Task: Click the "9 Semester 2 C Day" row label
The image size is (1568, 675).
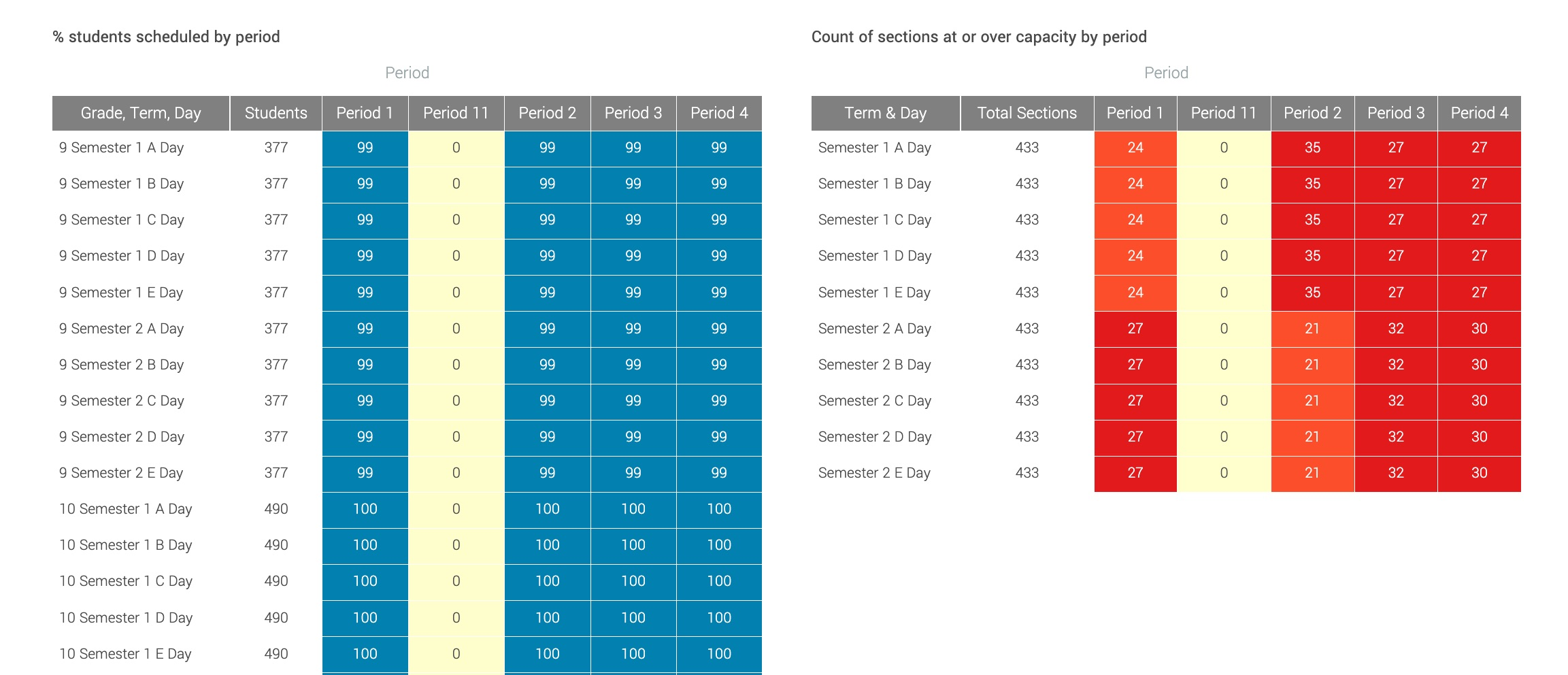Action: coord(122,401)
